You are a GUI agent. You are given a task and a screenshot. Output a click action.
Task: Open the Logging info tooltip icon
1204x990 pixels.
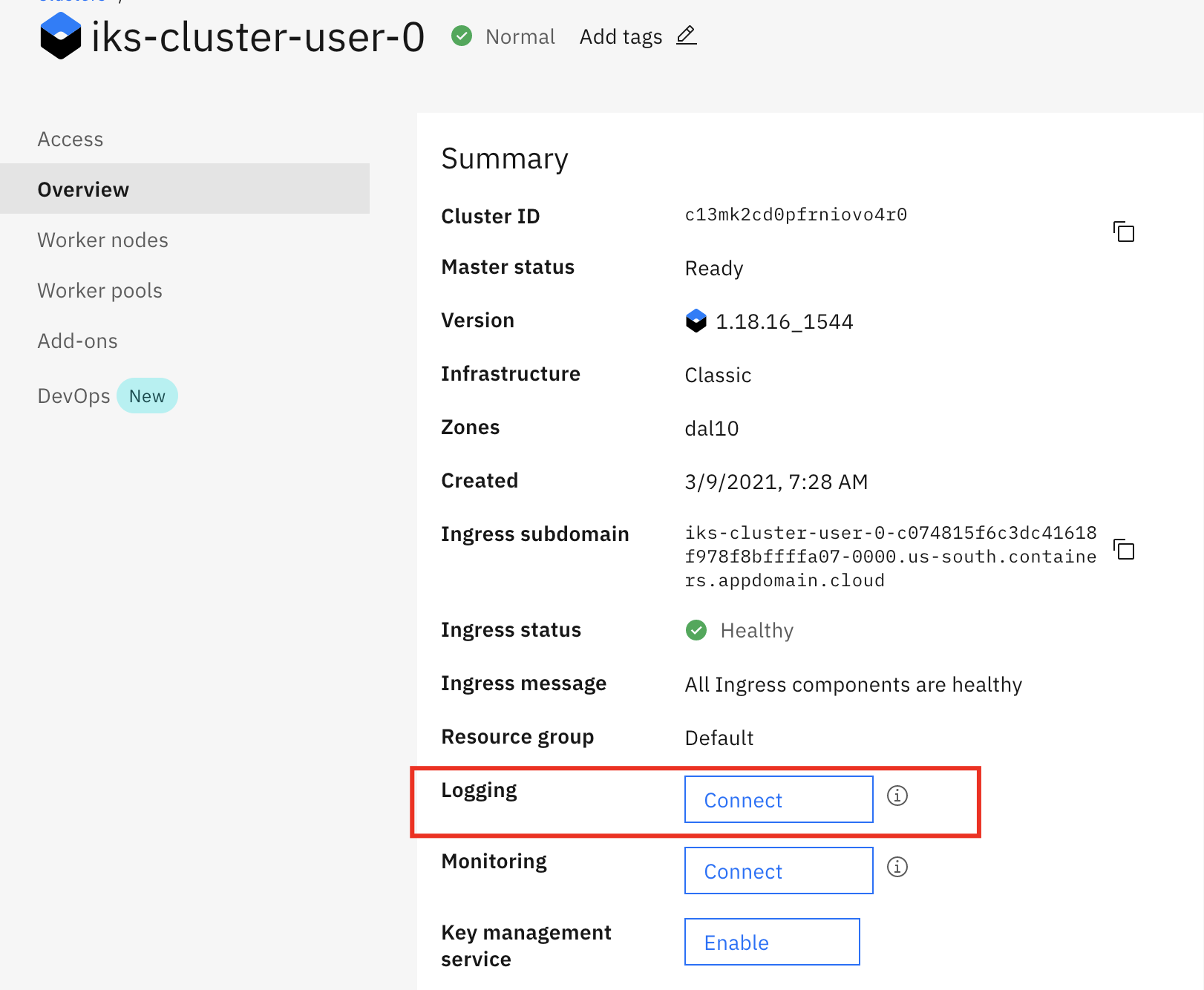[x=897, y=796]
